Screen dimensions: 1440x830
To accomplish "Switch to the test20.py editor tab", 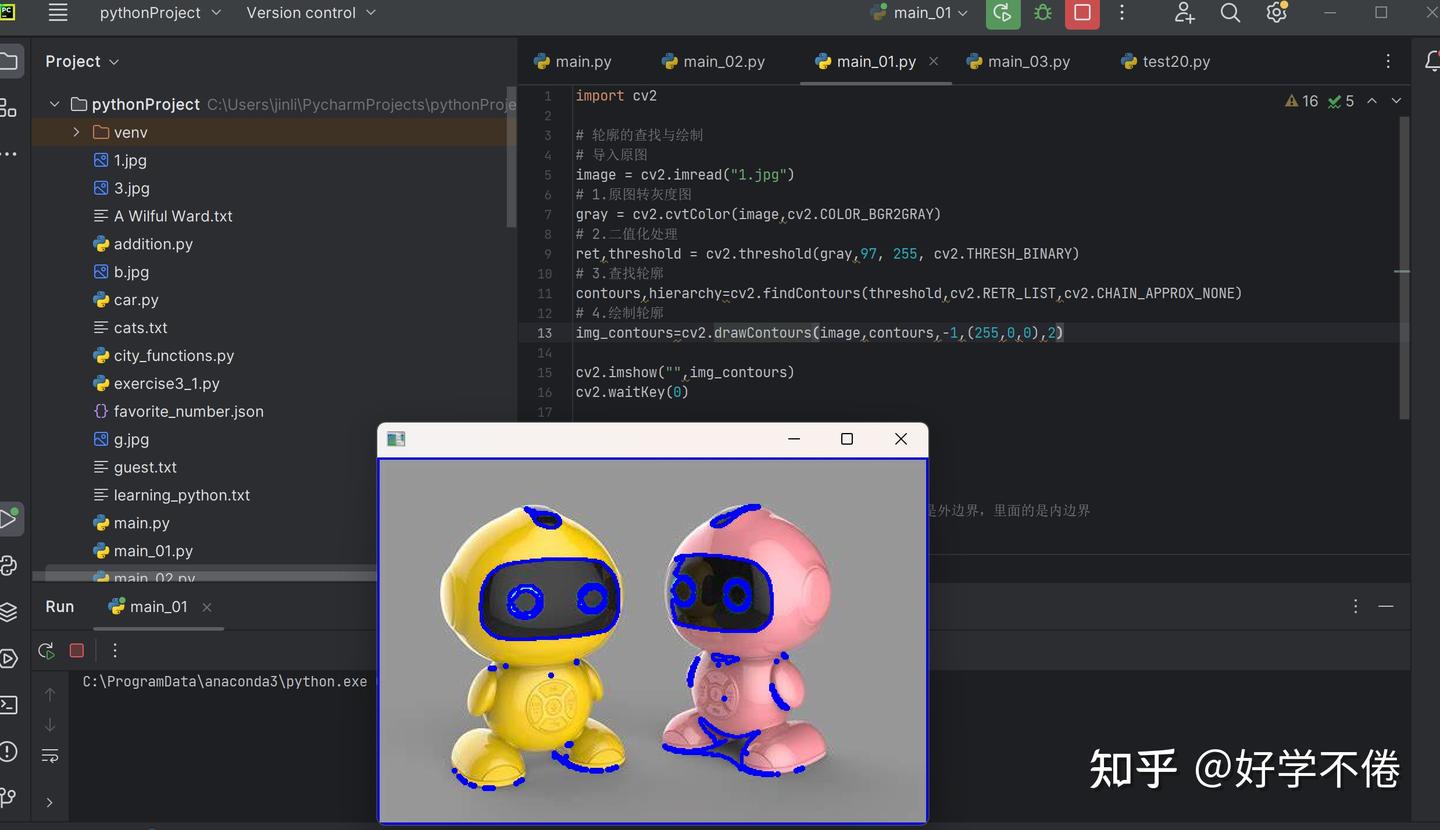I will [x=1165, y=61].
